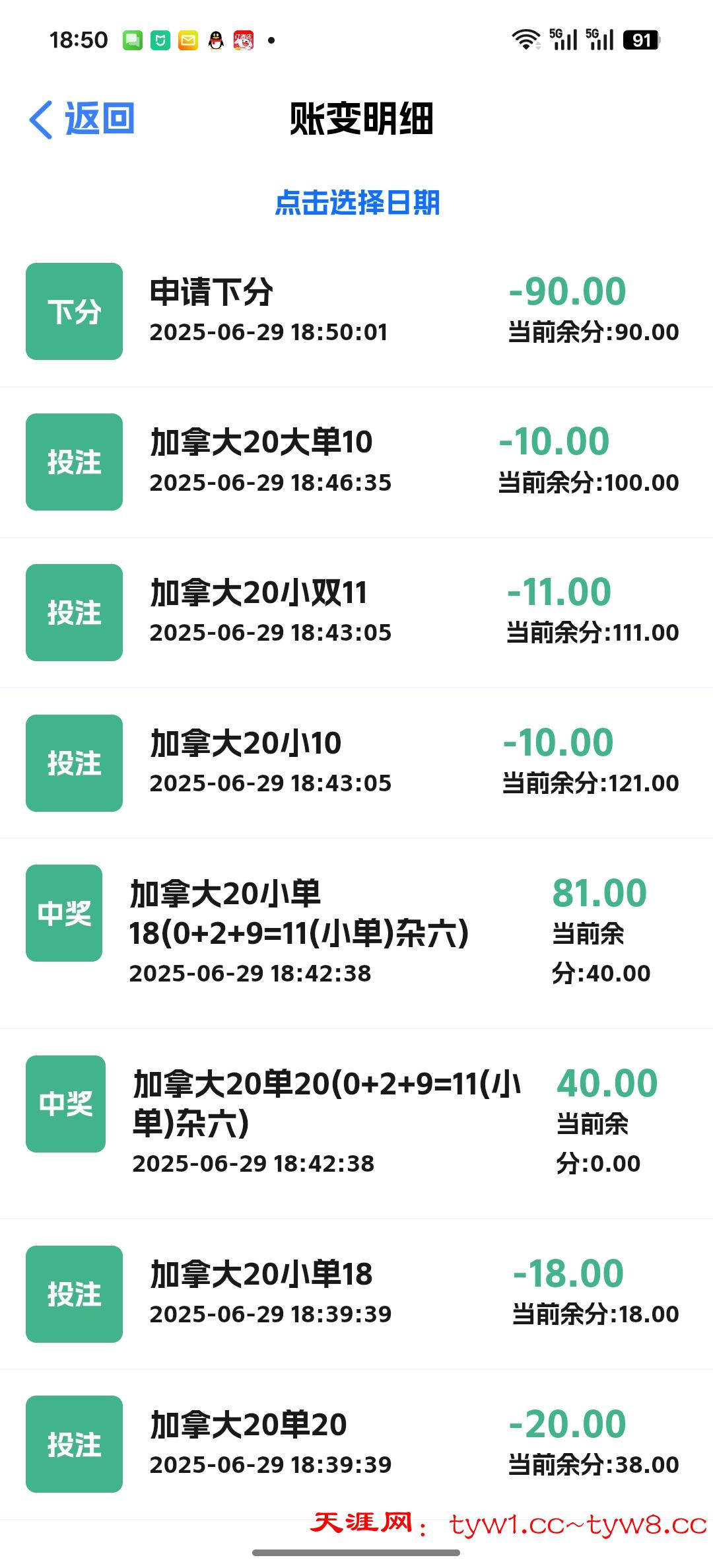The width and height of the screenshot is (713, 1568).
Task: Tap 中奖 badge for the 81.00 win
Action: [64, 913]
